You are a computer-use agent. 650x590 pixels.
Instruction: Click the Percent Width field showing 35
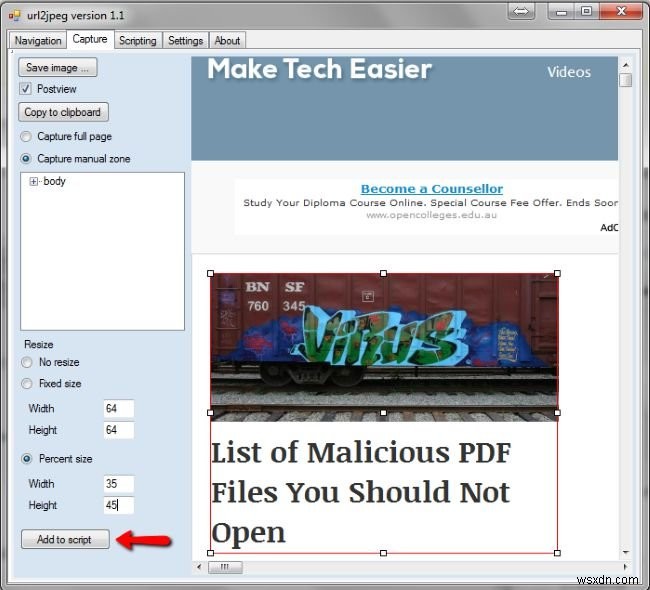[119, 484]
